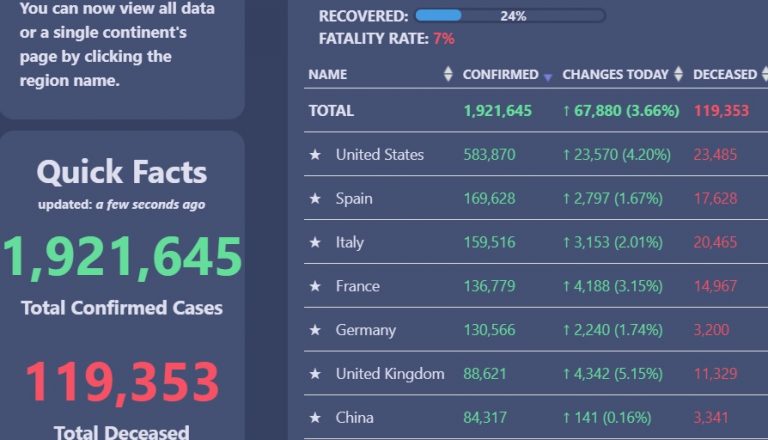768x440 pixels.
Task: Open the France row link
Action: point(358,286)
